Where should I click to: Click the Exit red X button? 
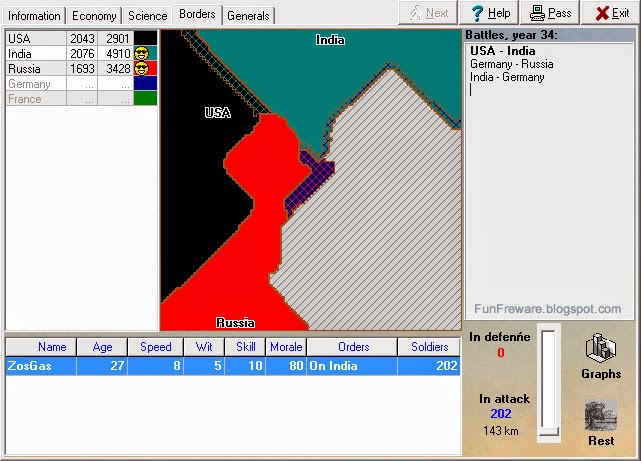612,13
